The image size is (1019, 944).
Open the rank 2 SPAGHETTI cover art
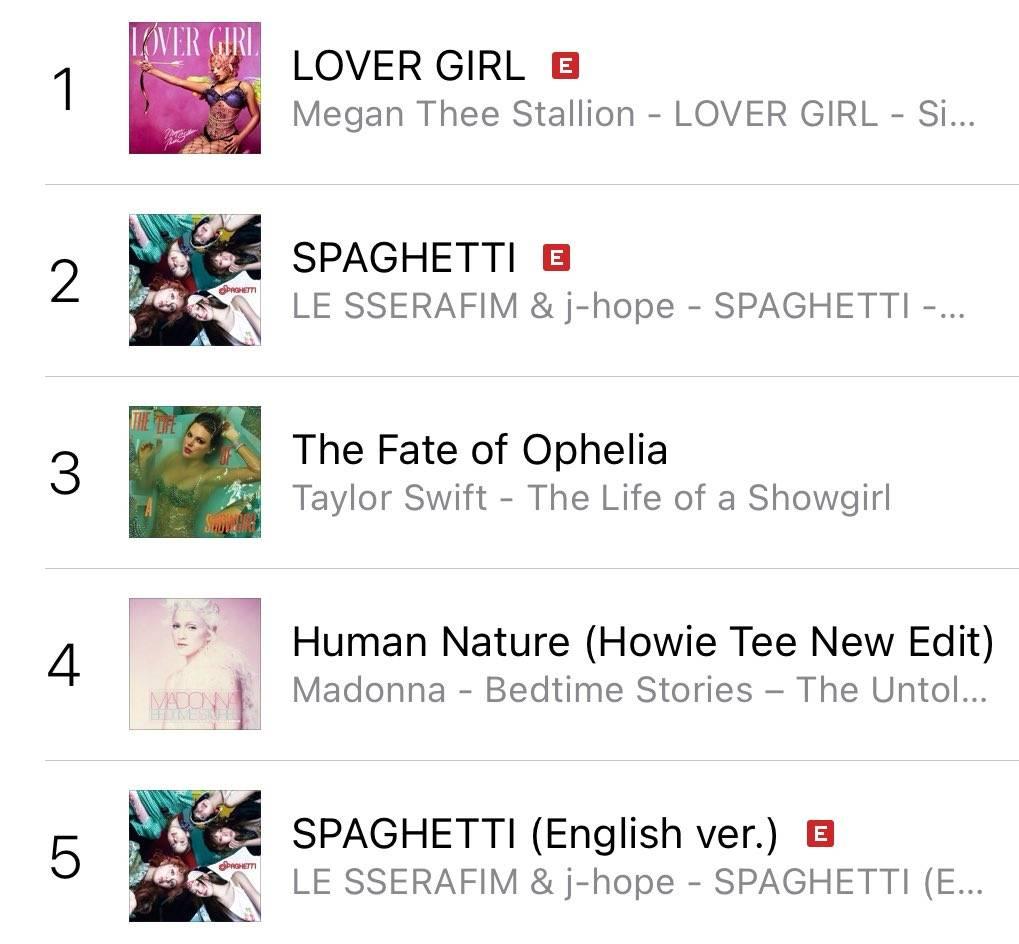click(195, 280)
